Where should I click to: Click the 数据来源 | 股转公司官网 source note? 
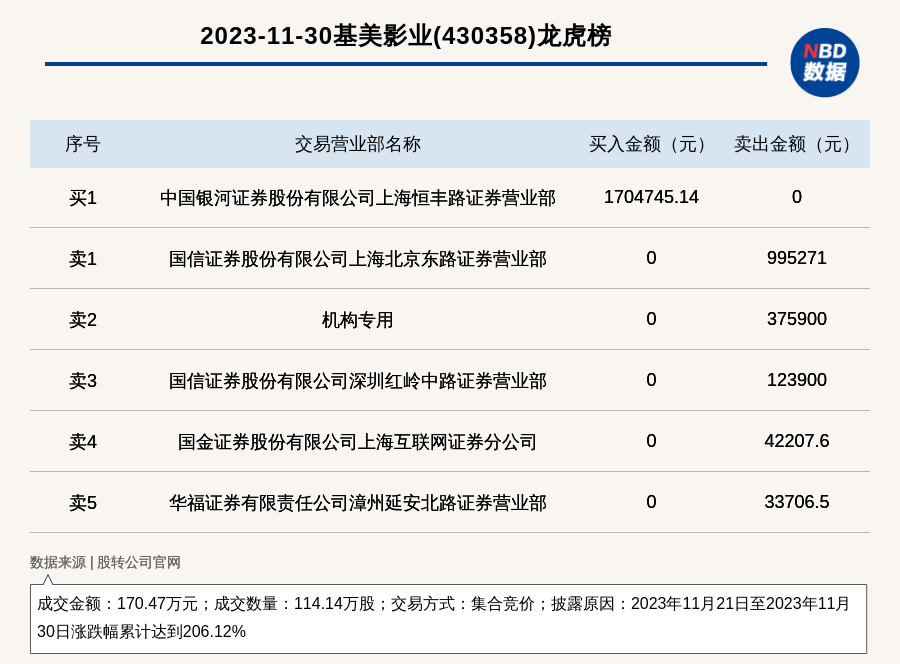(105, 562)
